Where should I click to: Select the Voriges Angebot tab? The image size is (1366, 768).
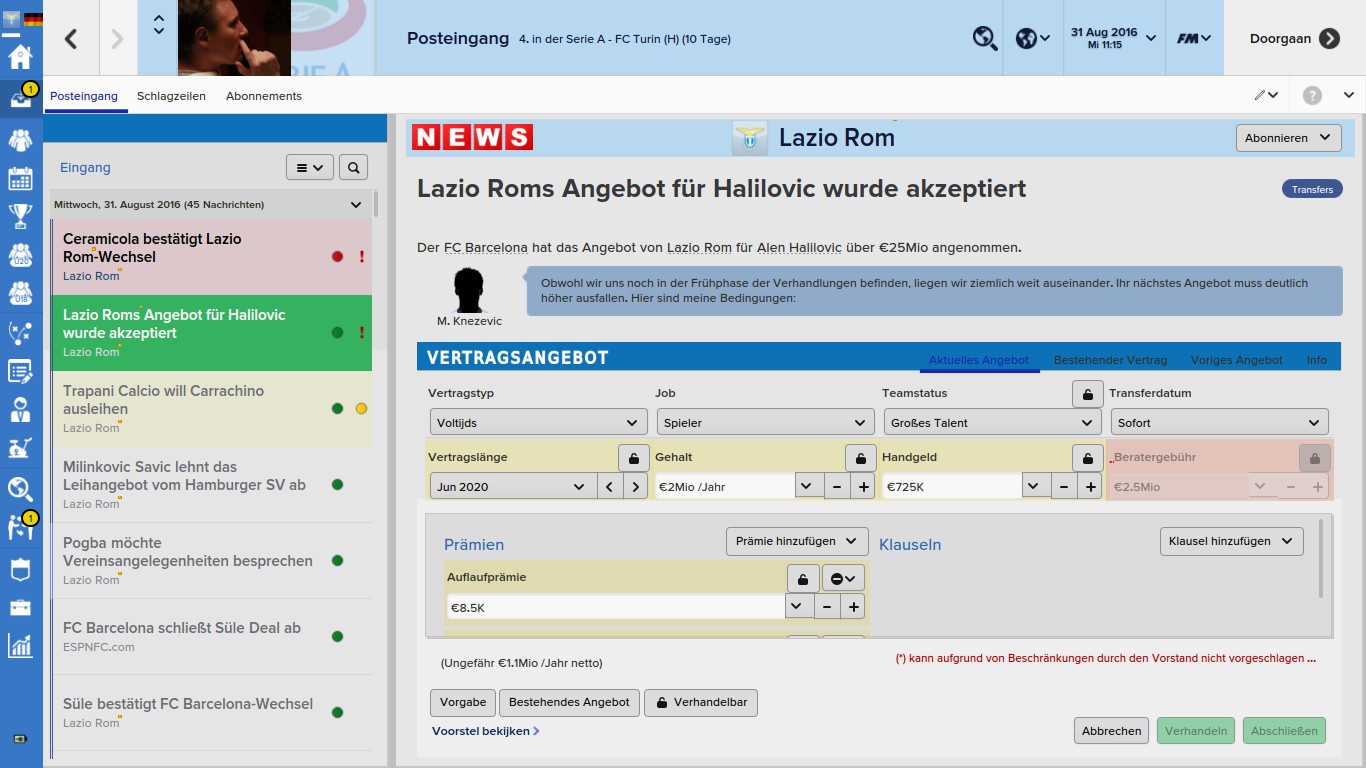pos(1237,360)
